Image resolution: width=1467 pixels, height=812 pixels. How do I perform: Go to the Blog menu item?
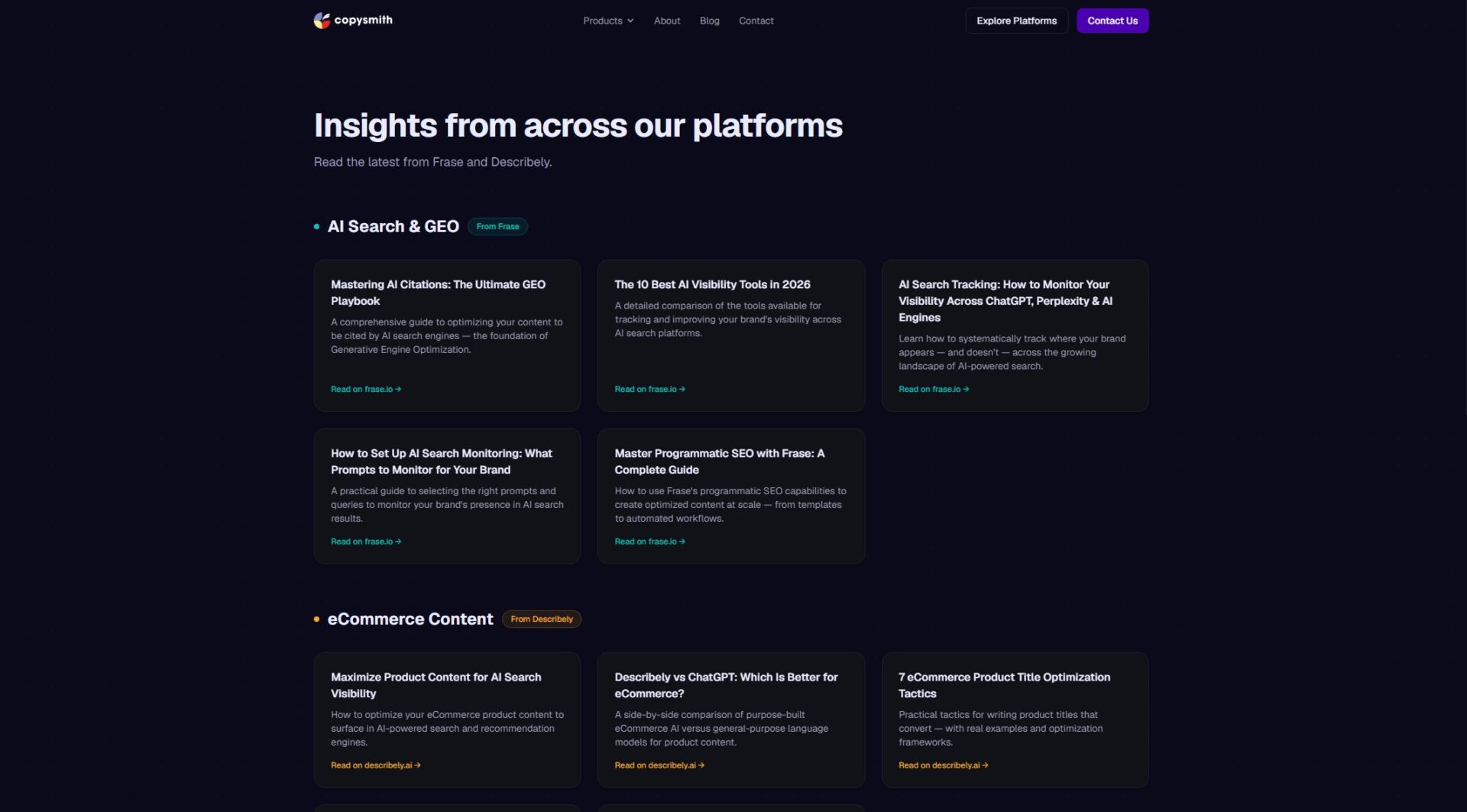point(709,21)
